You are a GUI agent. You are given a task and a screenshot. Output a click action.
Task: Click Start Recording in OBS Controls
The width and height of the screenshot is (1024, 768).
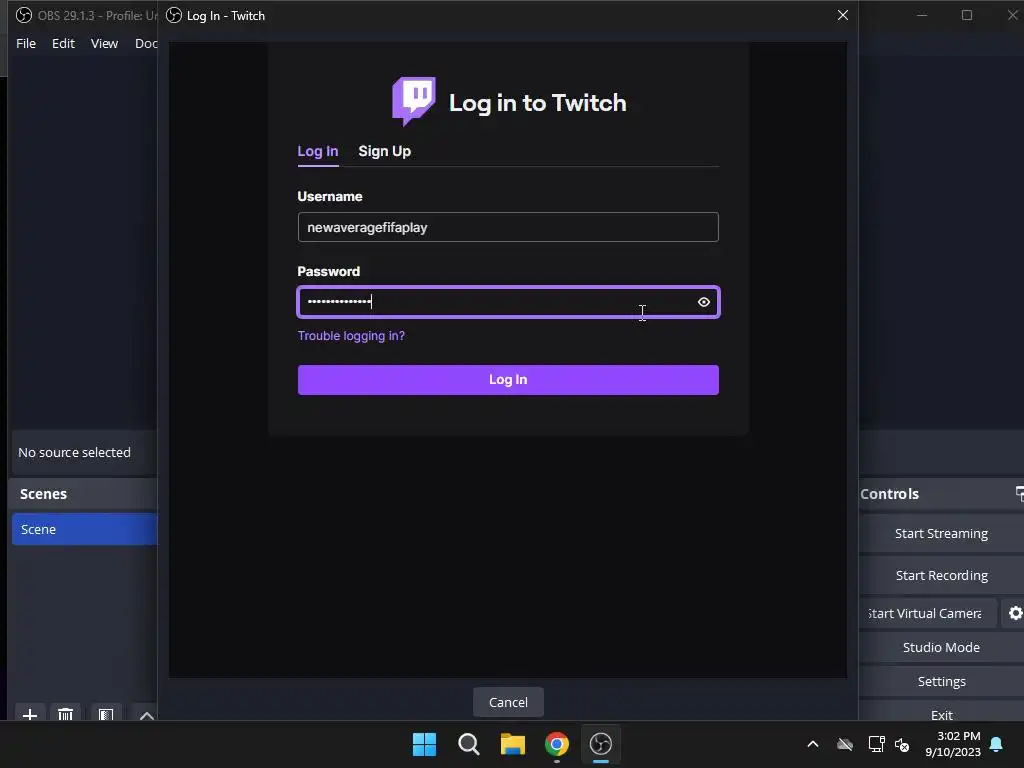pyautogui.click(x=941, y=575)
